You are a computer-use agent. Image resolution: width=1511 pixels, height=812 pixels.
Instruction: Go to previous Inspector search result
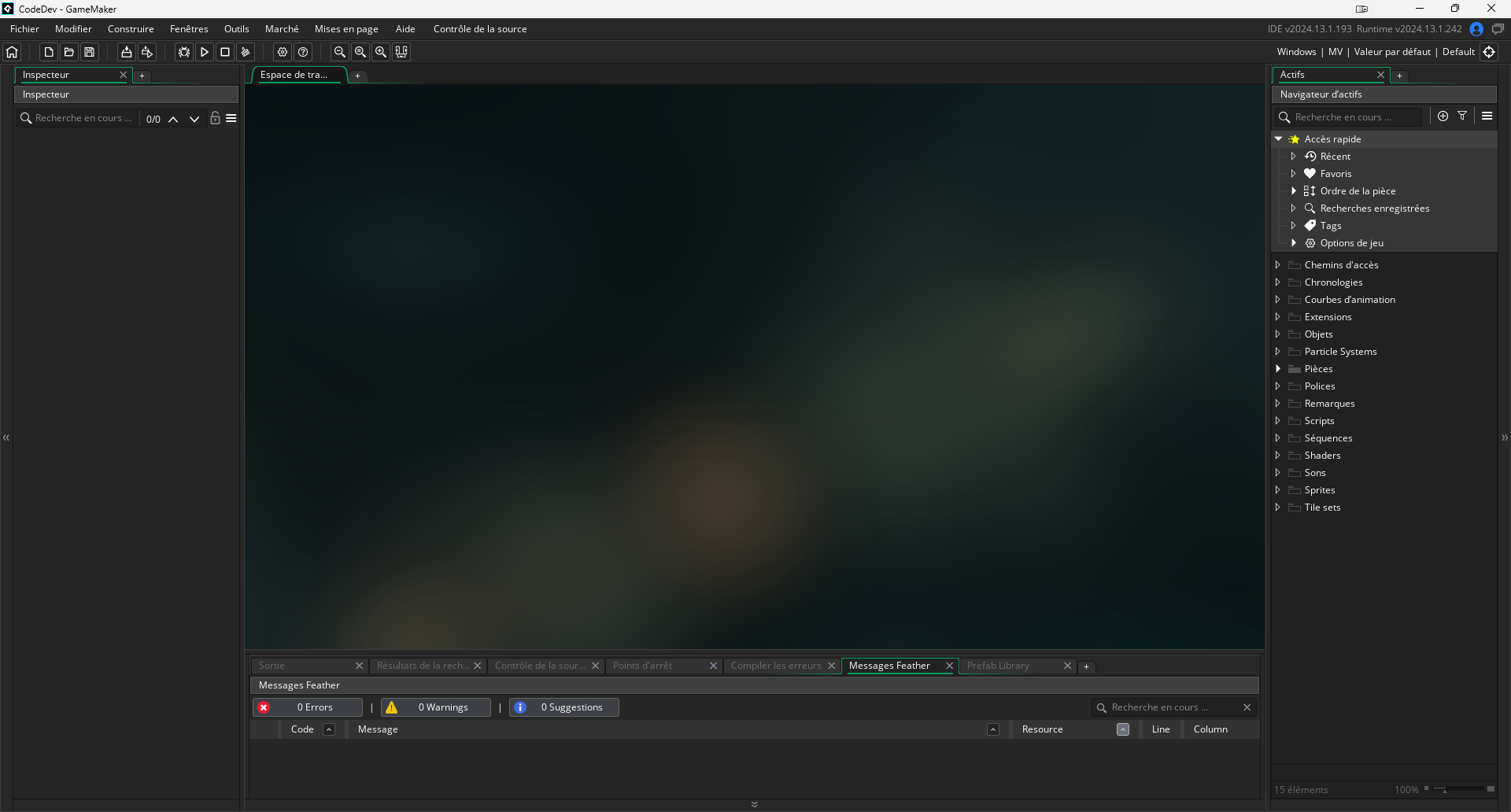tap(173, 119)
